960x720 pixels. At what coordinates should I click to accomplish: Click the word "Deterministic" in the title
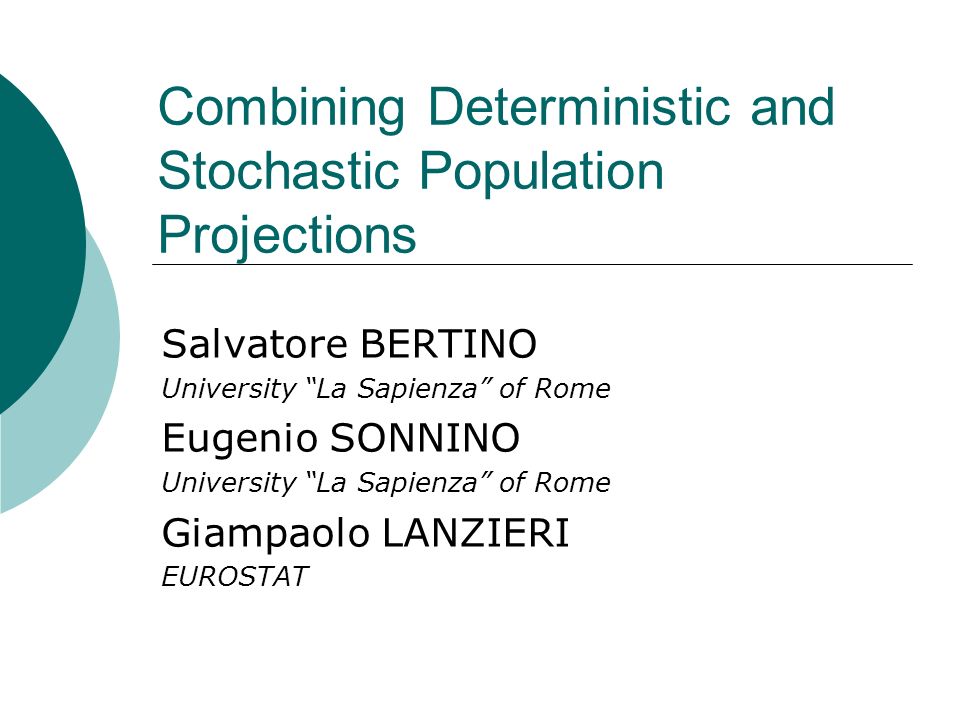[579, 107]
